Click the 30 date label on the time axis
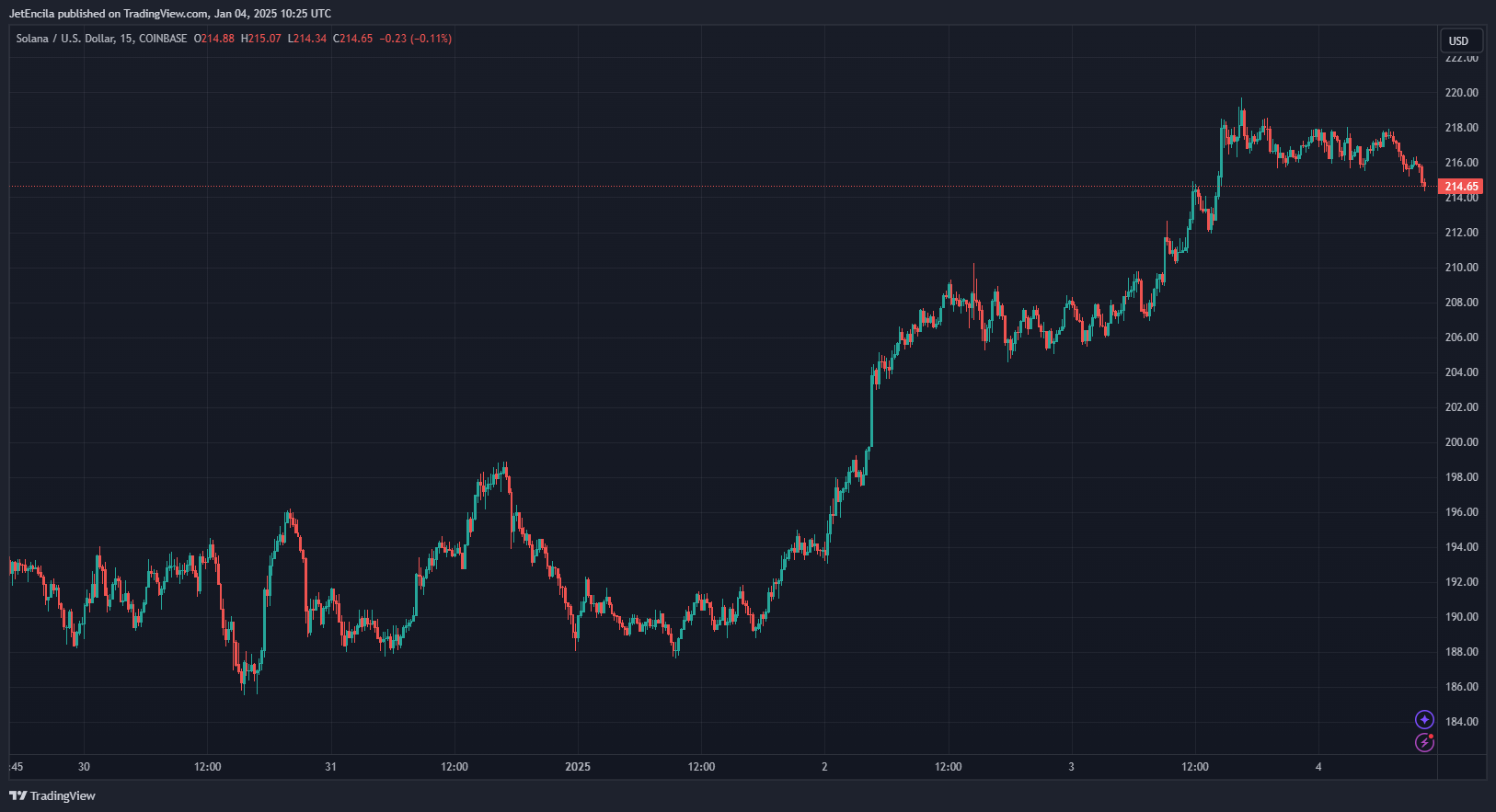Image resolution: width=1496 pixels, height=812 pixels. [84, 767]
